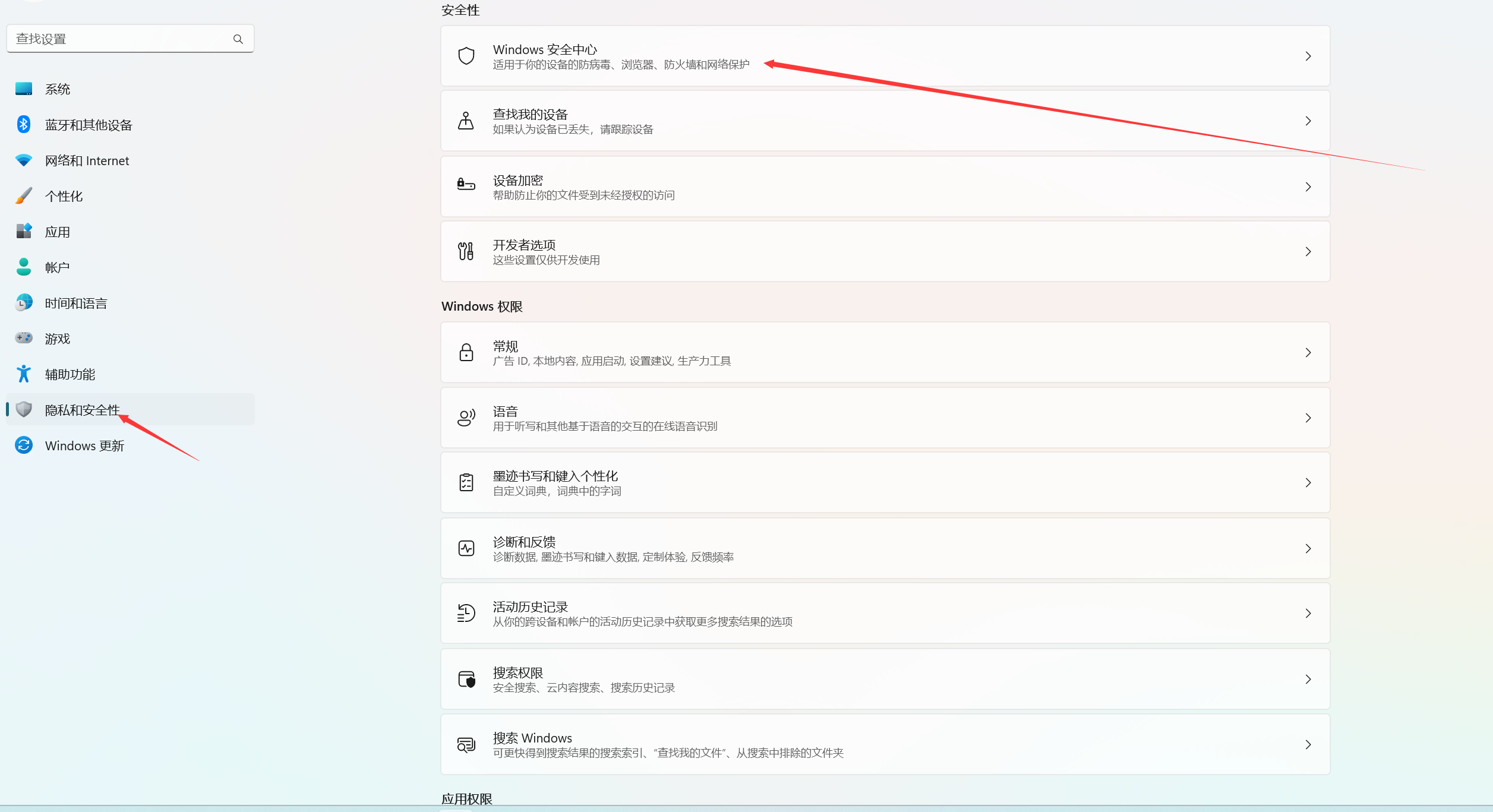Open 设备加密 settings title

pos(517,180)
